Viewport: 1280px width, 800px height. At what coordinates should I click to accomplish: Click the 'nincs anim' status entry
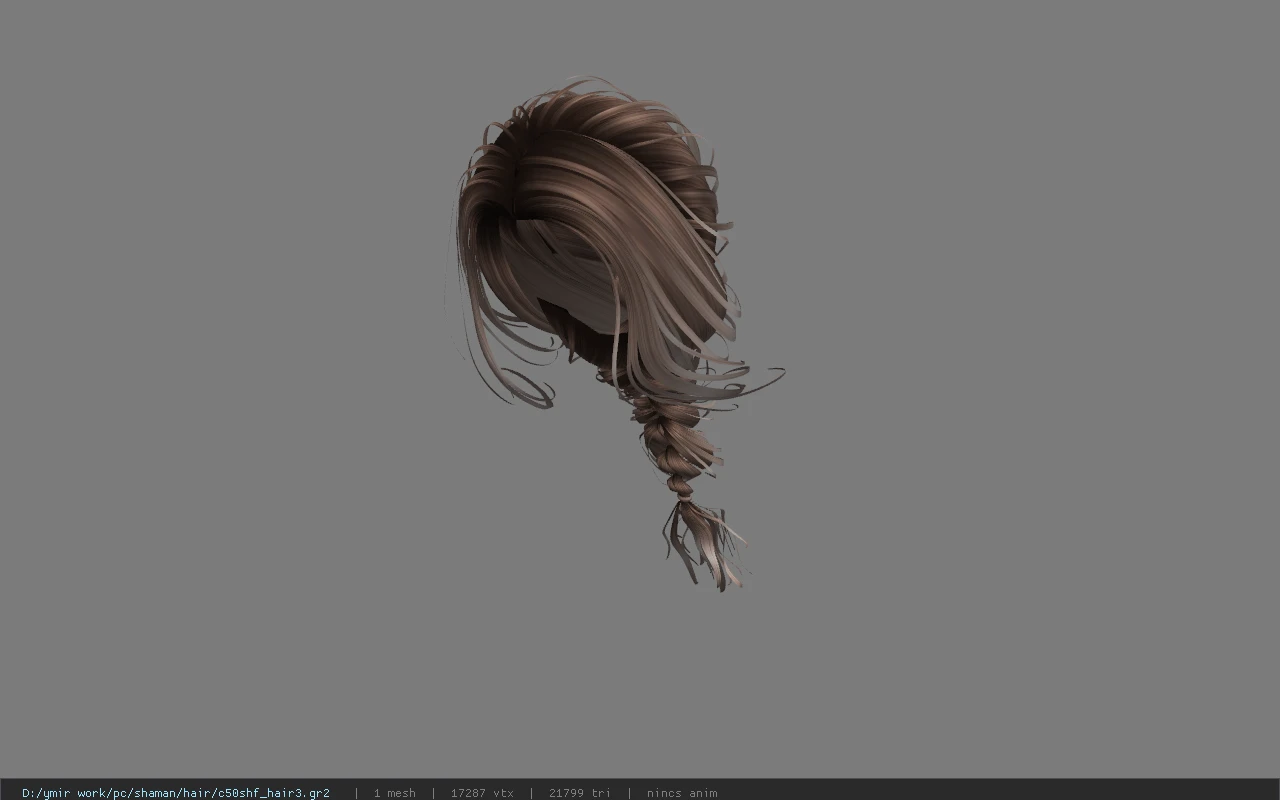tap(682, 793)
